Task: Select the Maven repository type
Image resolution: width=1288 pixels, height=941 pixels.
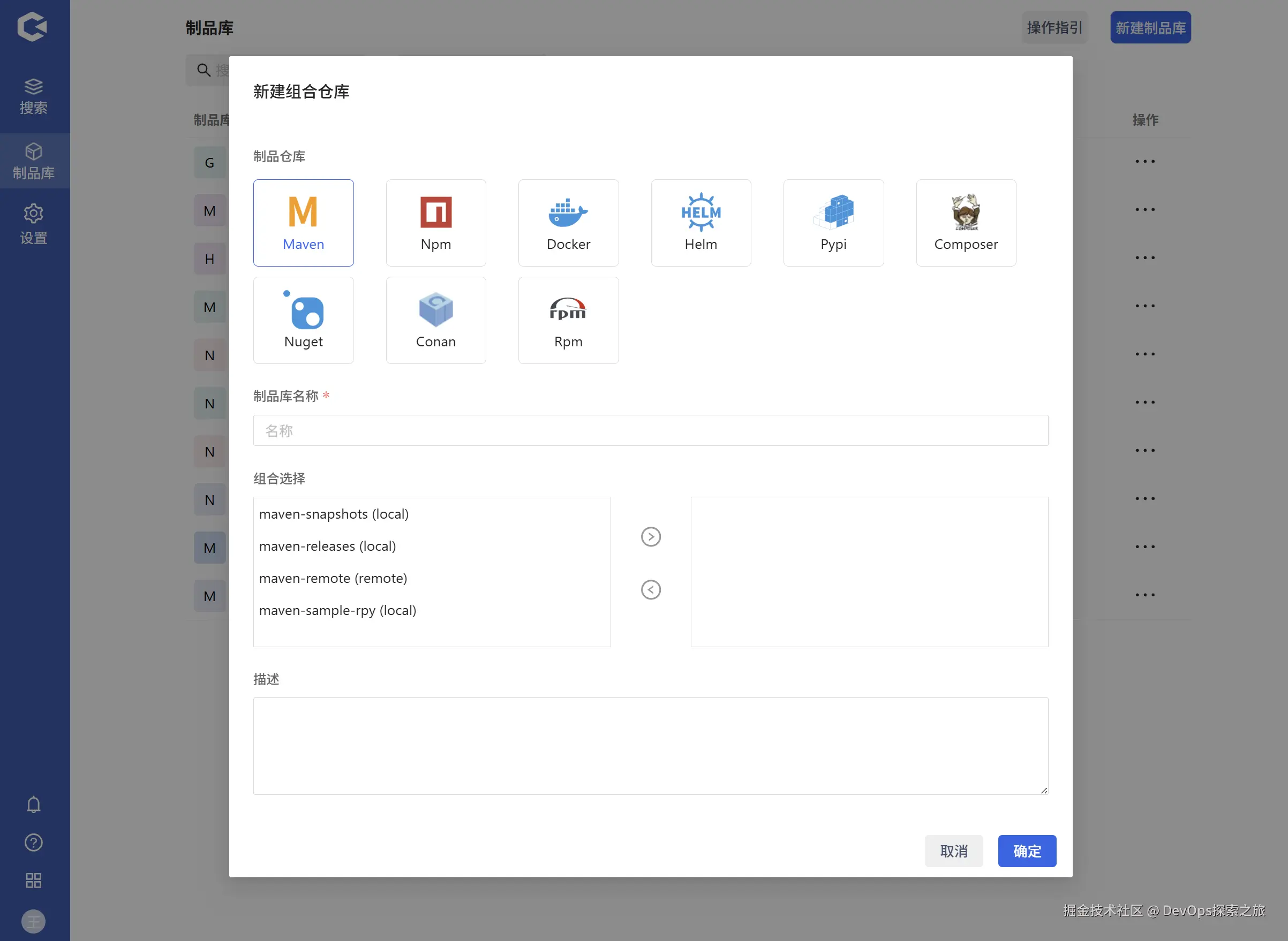Action: point(303,223)
